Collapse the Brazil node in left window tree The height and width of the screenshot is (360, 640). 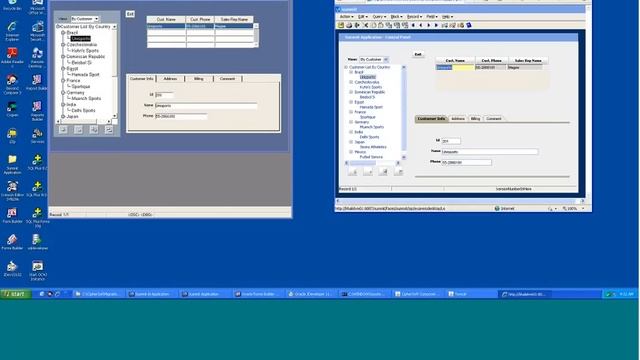pyautogui.click(x=63, y=33)
